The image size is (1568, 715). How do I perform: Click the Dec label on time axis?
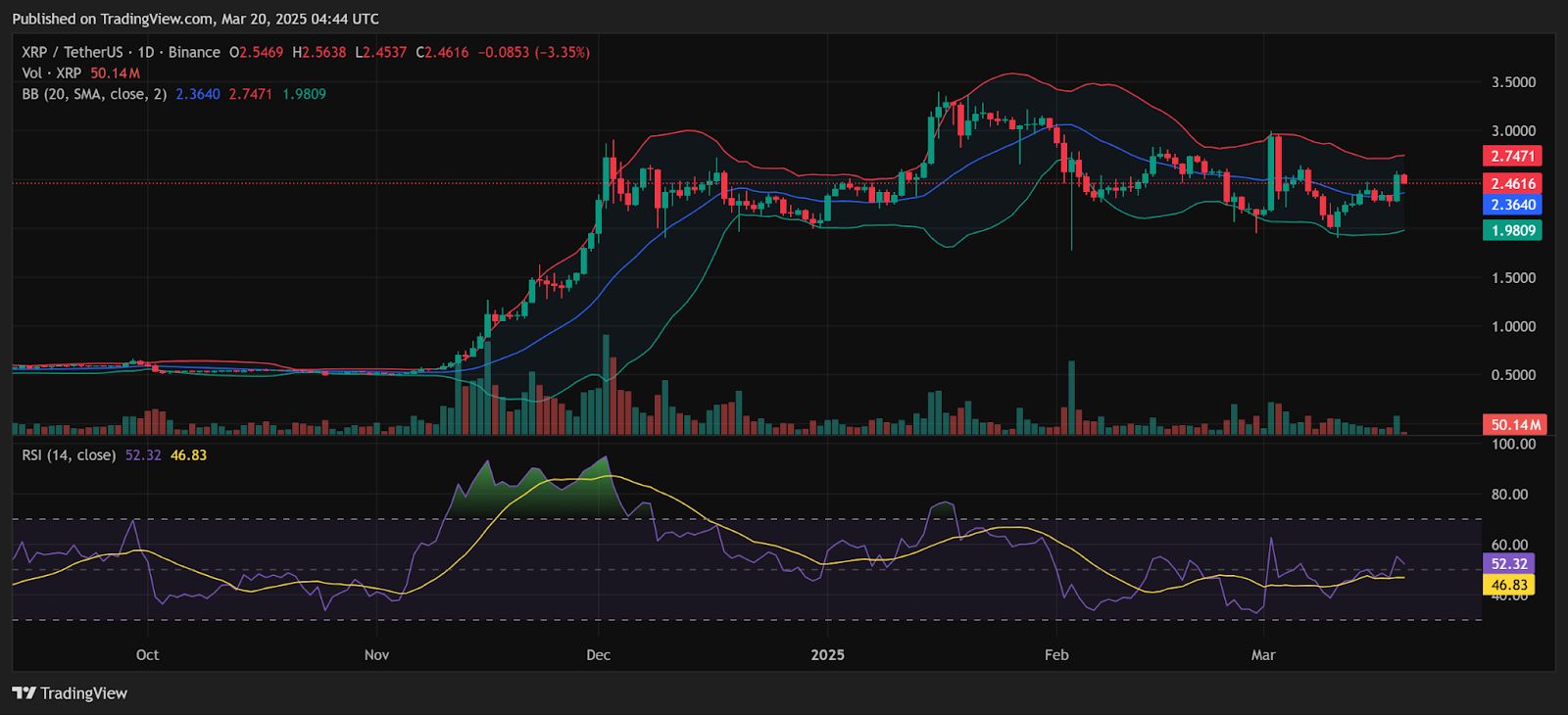click(x=598, y=654)
